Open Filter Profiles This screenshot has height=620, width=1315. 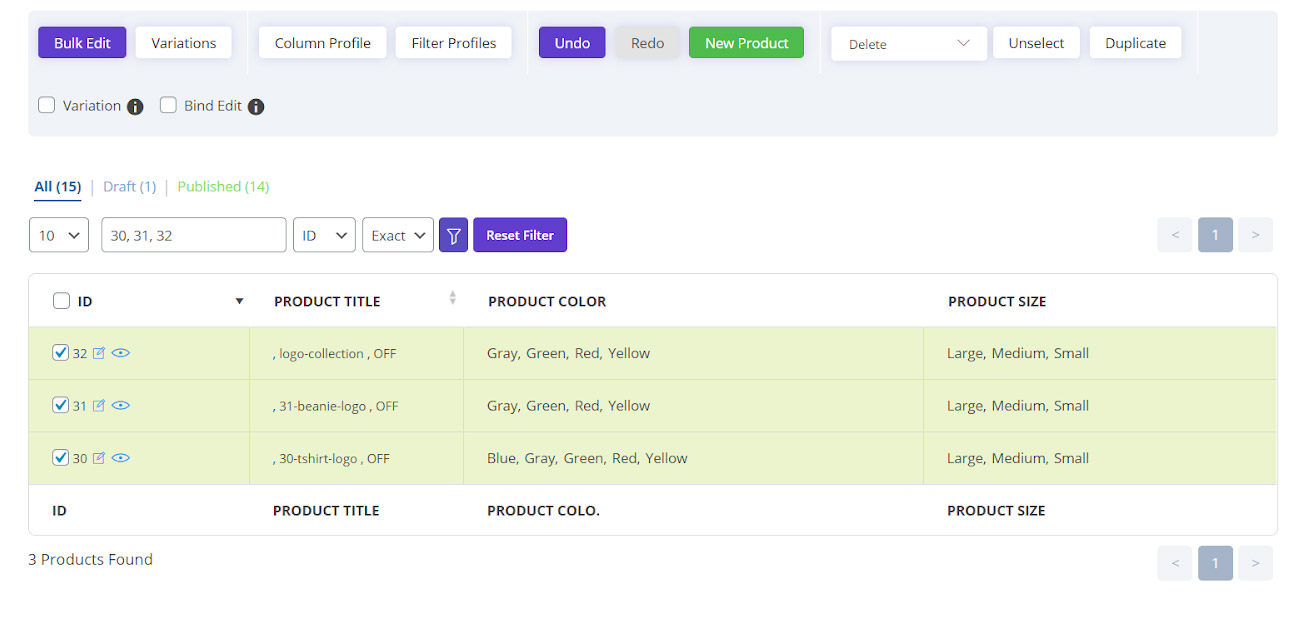coord(454,43)
